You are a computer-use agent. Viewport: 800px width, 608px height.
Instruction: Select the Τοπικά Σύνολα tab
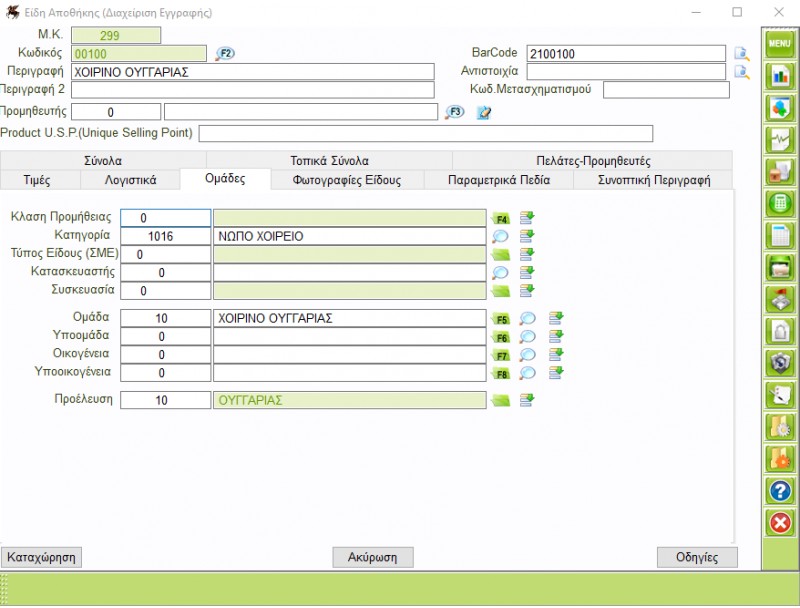pos(329,160)
